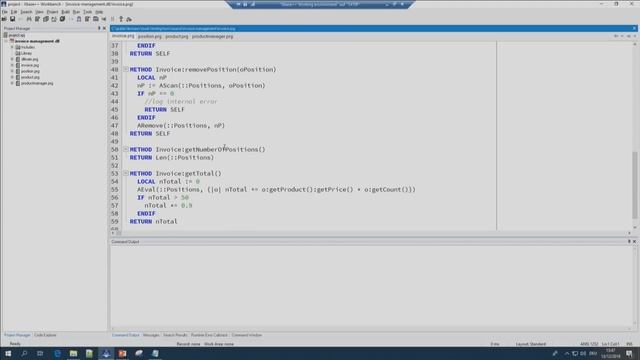
Task: Select the Library item in project tree
Action: (x=26, y=53)
